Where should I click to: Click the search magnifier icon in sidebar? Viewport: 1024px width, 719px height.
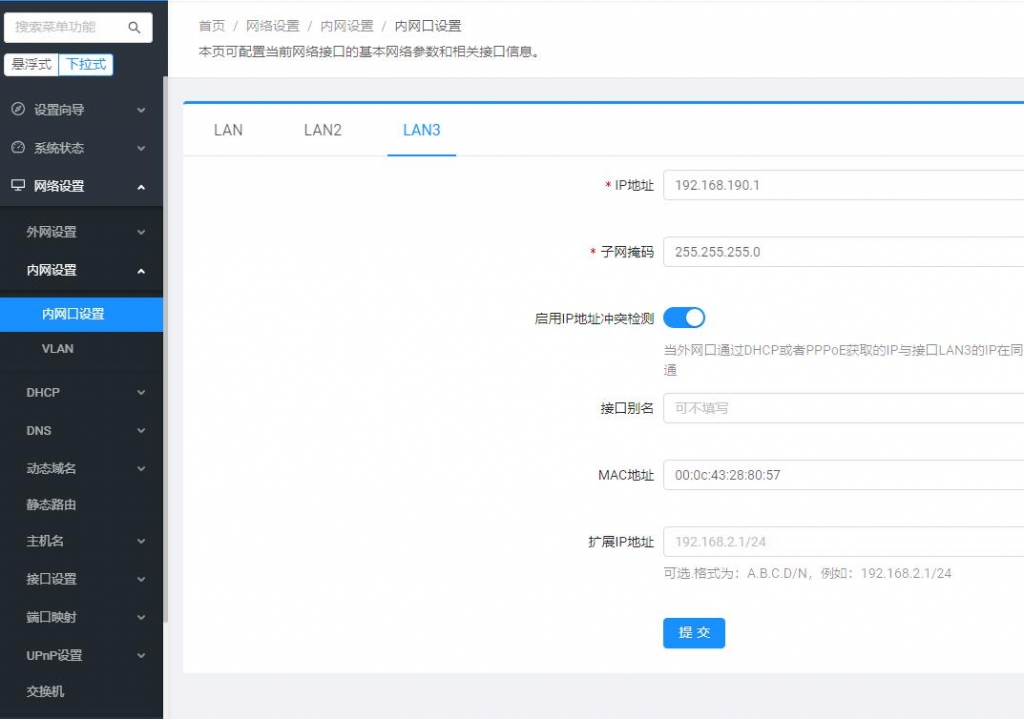tap(135, 27)
